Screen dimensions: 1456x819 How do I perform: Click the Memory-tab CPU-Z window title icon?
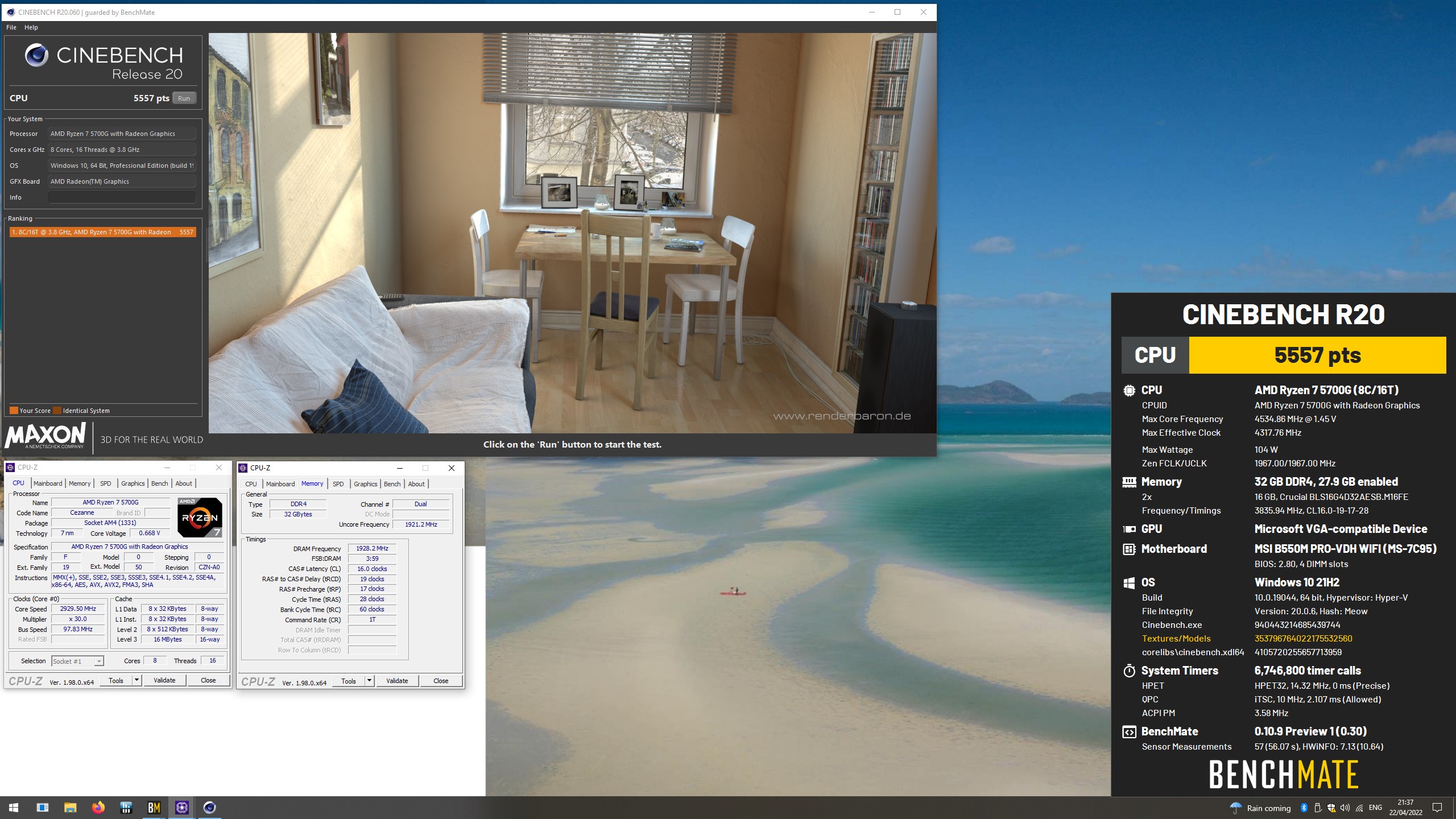(x=243, y=468)
